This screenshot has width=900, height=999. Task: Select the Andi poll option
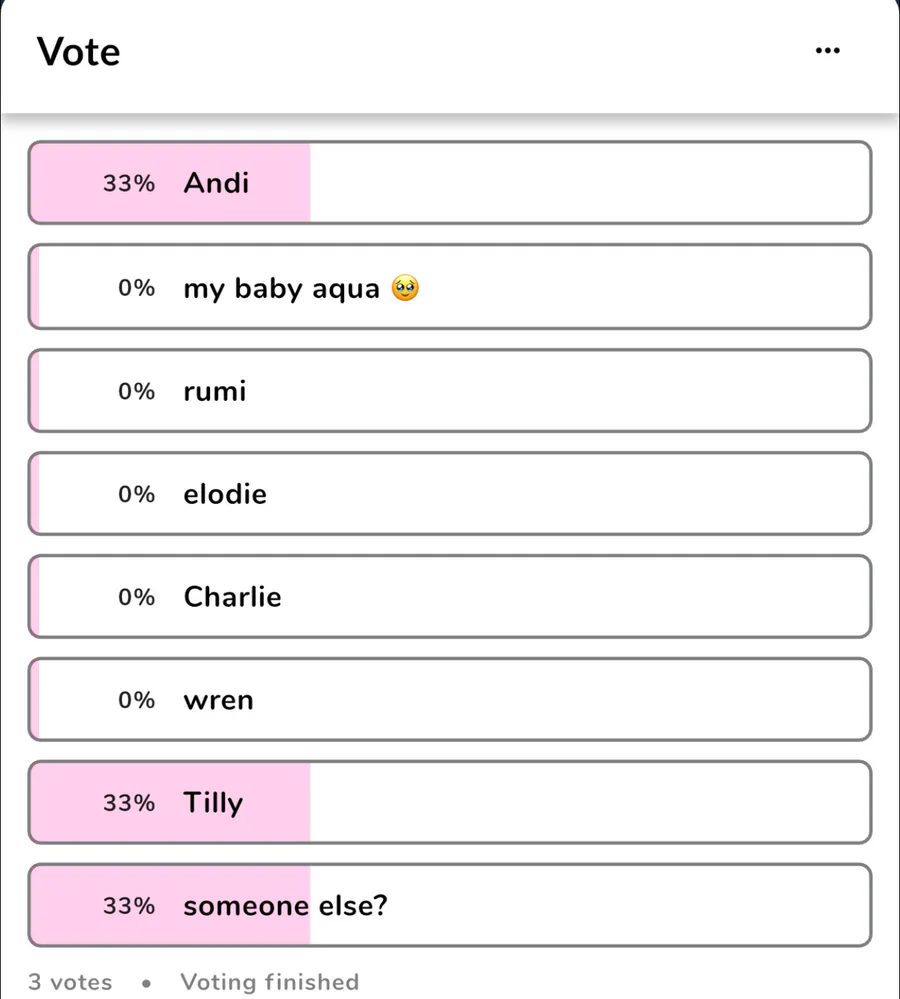[x=450, y=183]
